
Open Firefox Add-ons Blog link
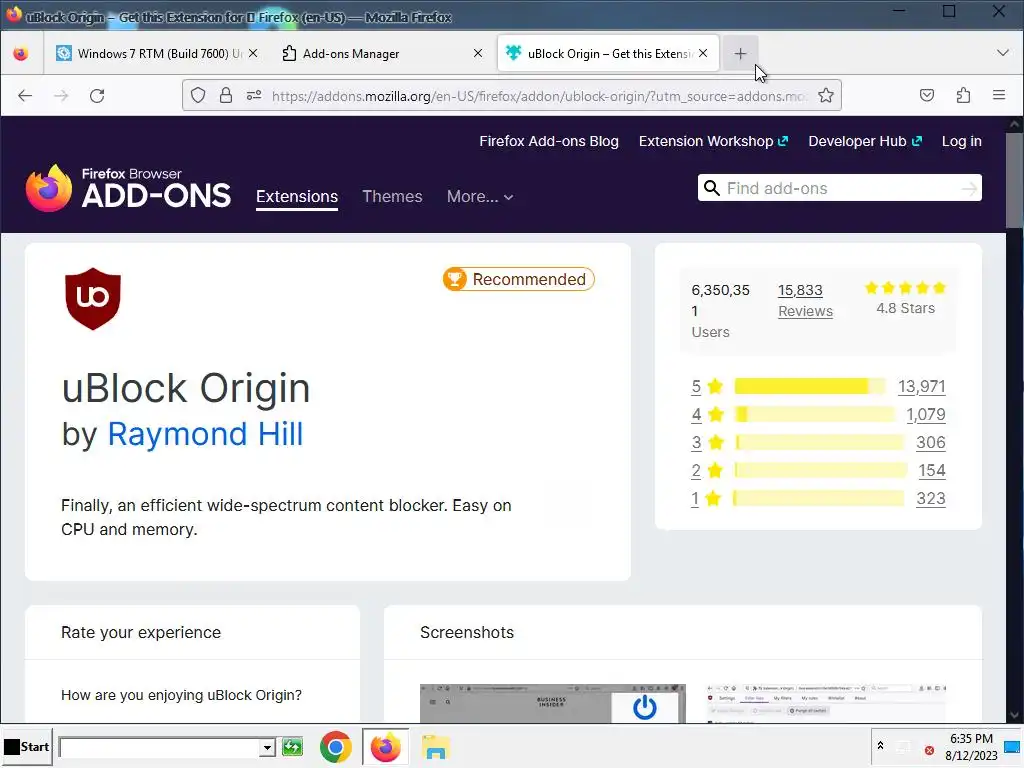click(x=549, y=141)
